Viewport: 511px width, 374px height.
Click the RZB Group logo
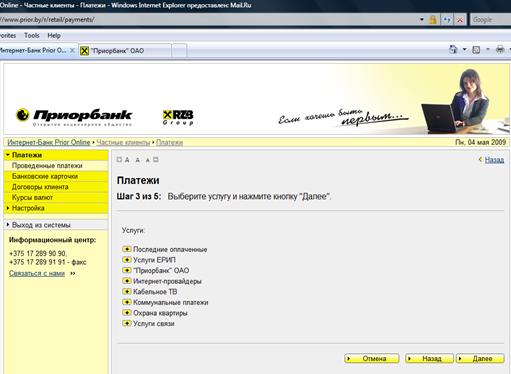[178, 117]
